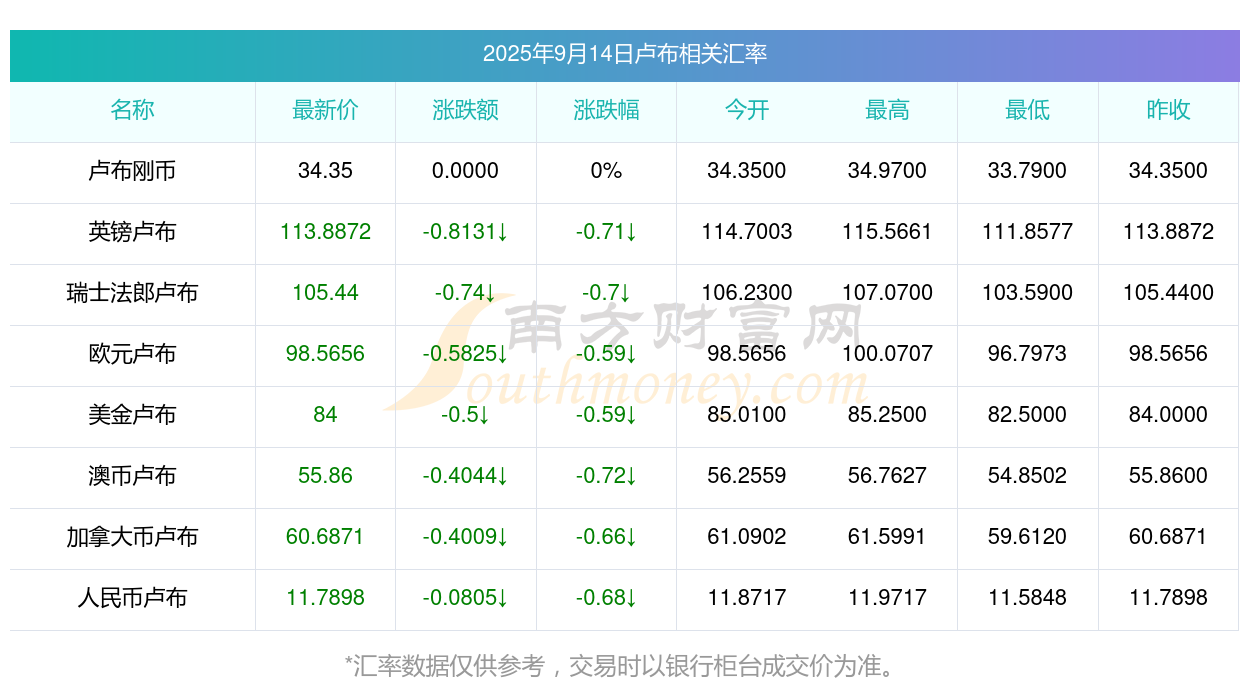Select high price 34.9700 for 卢布刚币
The width and height of the screenshot is (1250, 698).
point(887,171)
